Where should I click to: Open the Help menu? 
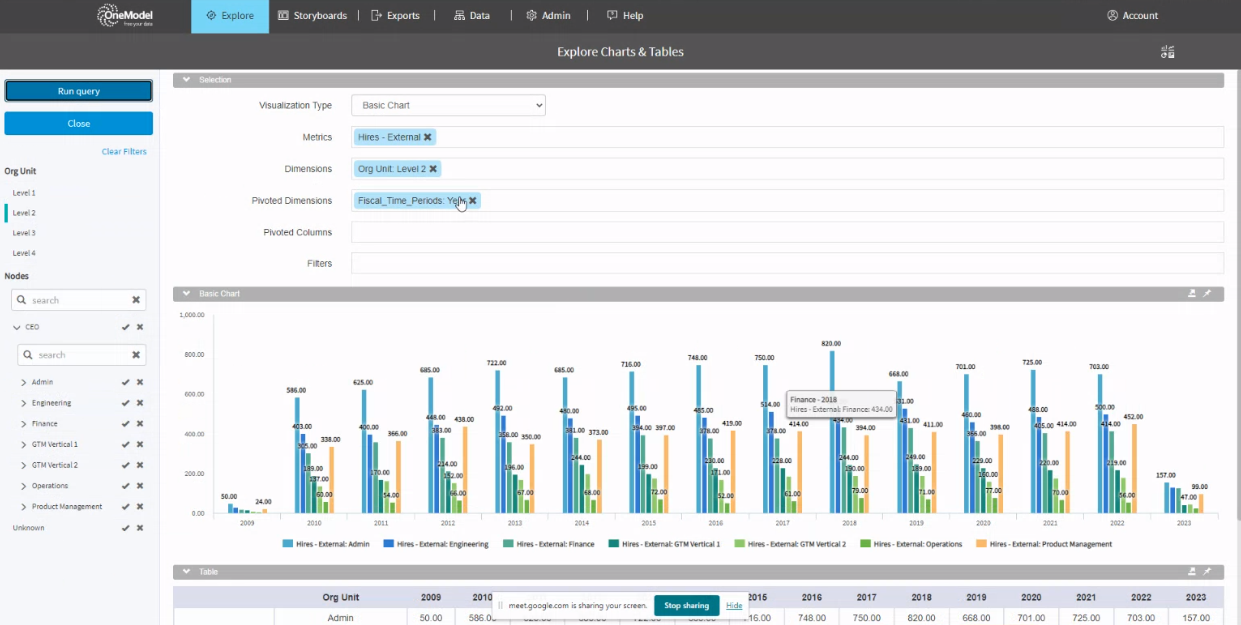625,16
